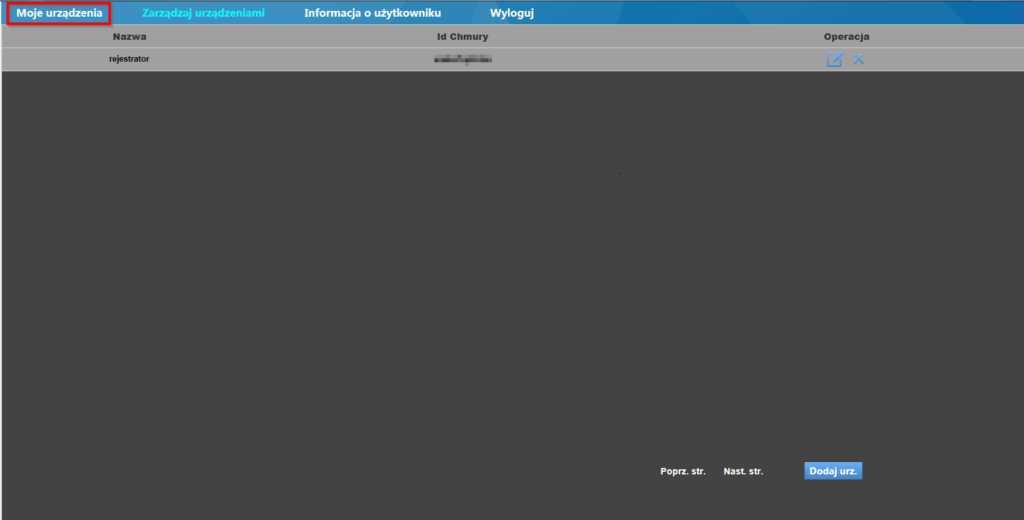
Task: Select the rejestrator device name
Action: pyautogui.click(x=129, y=59)
